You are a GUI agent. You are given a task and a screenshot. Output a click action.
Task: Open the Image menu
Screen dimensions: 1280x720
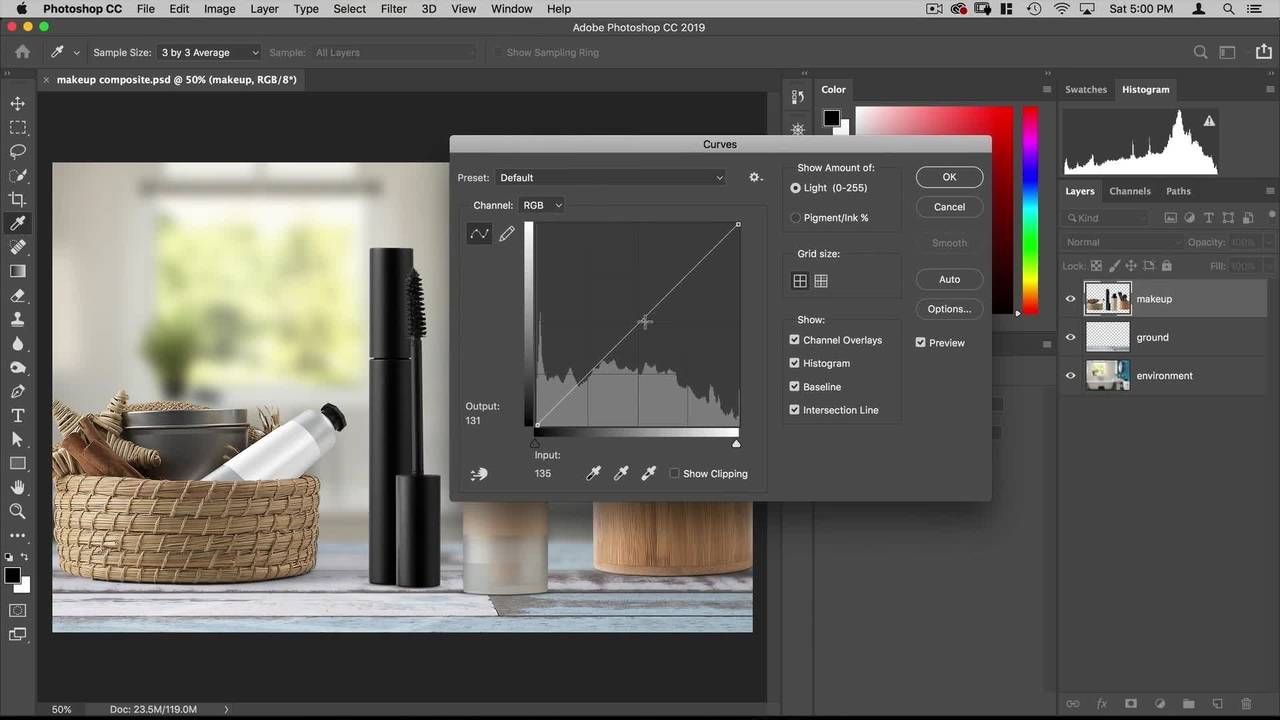click(219, 9)
